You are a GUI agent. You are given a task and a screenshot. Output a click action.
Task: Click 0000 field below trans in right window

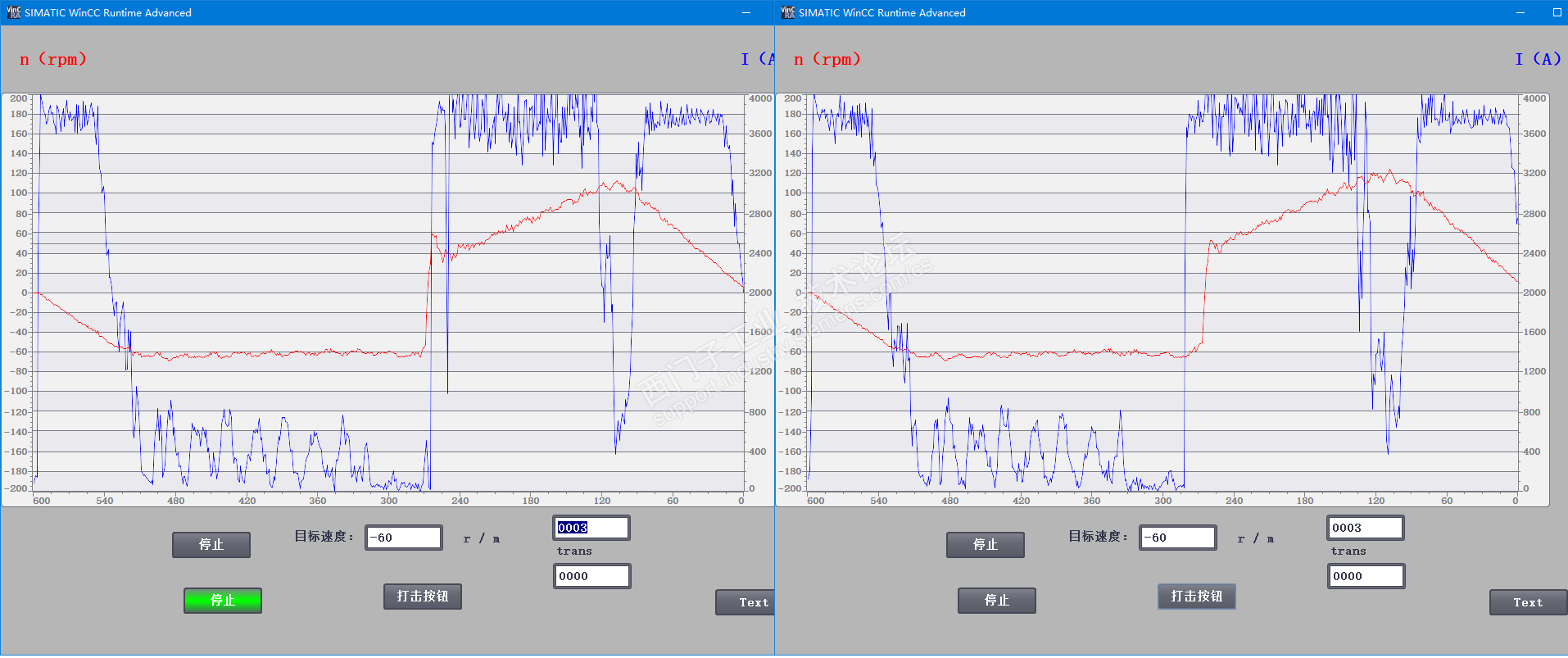click(1366, 576)
